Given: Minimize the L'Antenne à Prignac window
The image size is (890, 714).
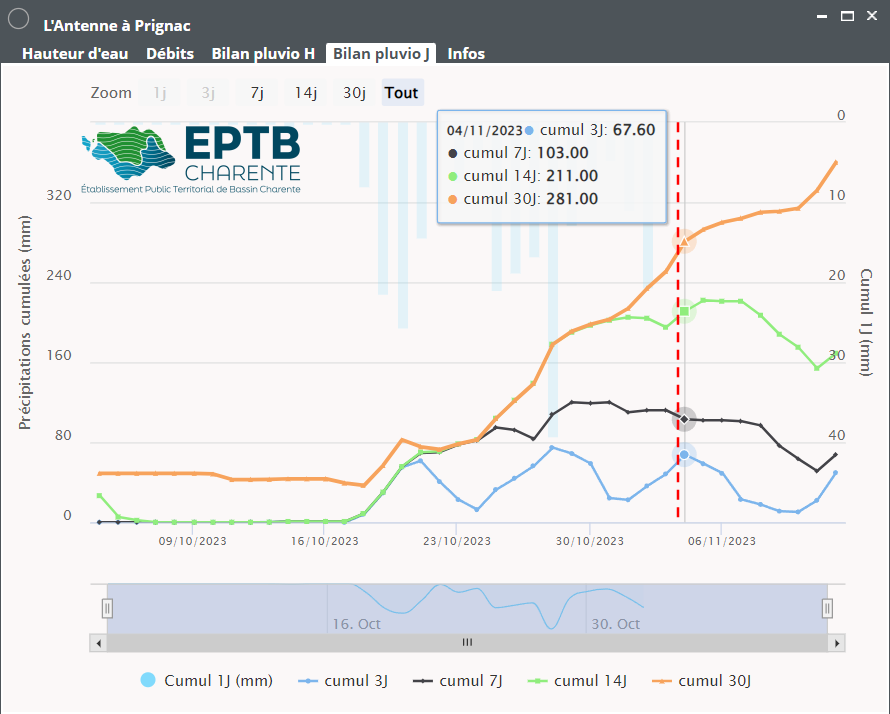Looking at the screenshot, I should tap(821, 17).
